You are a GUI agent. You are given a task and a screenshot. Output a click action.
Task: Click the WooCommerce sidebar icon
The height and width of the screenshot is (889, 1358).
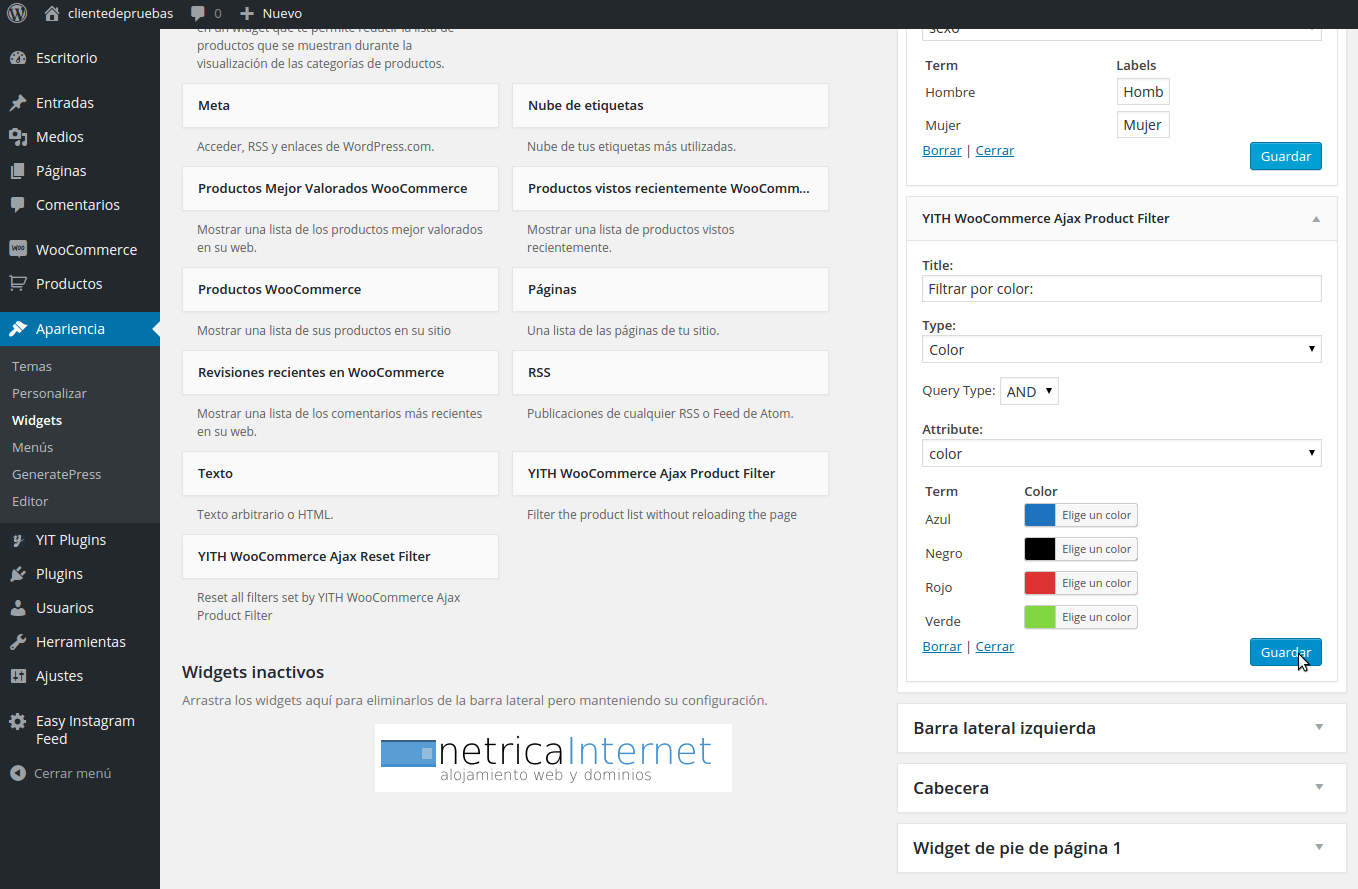tap(18, 249)
